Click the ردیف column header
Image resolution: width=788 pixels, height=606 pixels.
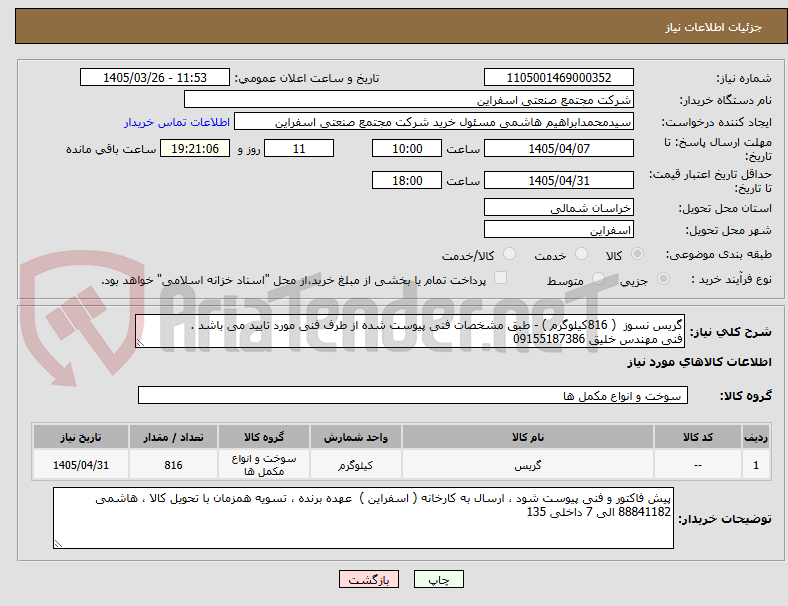[x=755, y=437]
